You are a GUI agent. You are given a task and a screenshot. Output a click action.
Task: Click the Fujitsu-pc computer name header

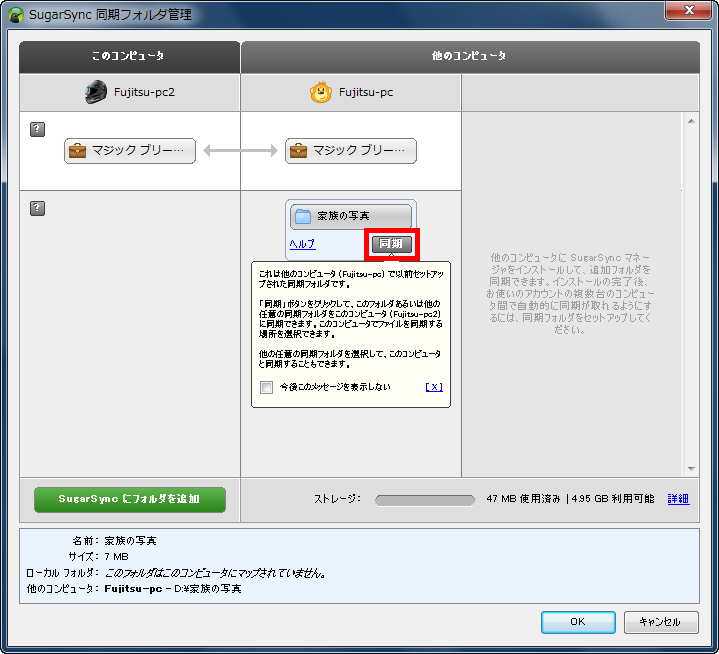point(365,92)
